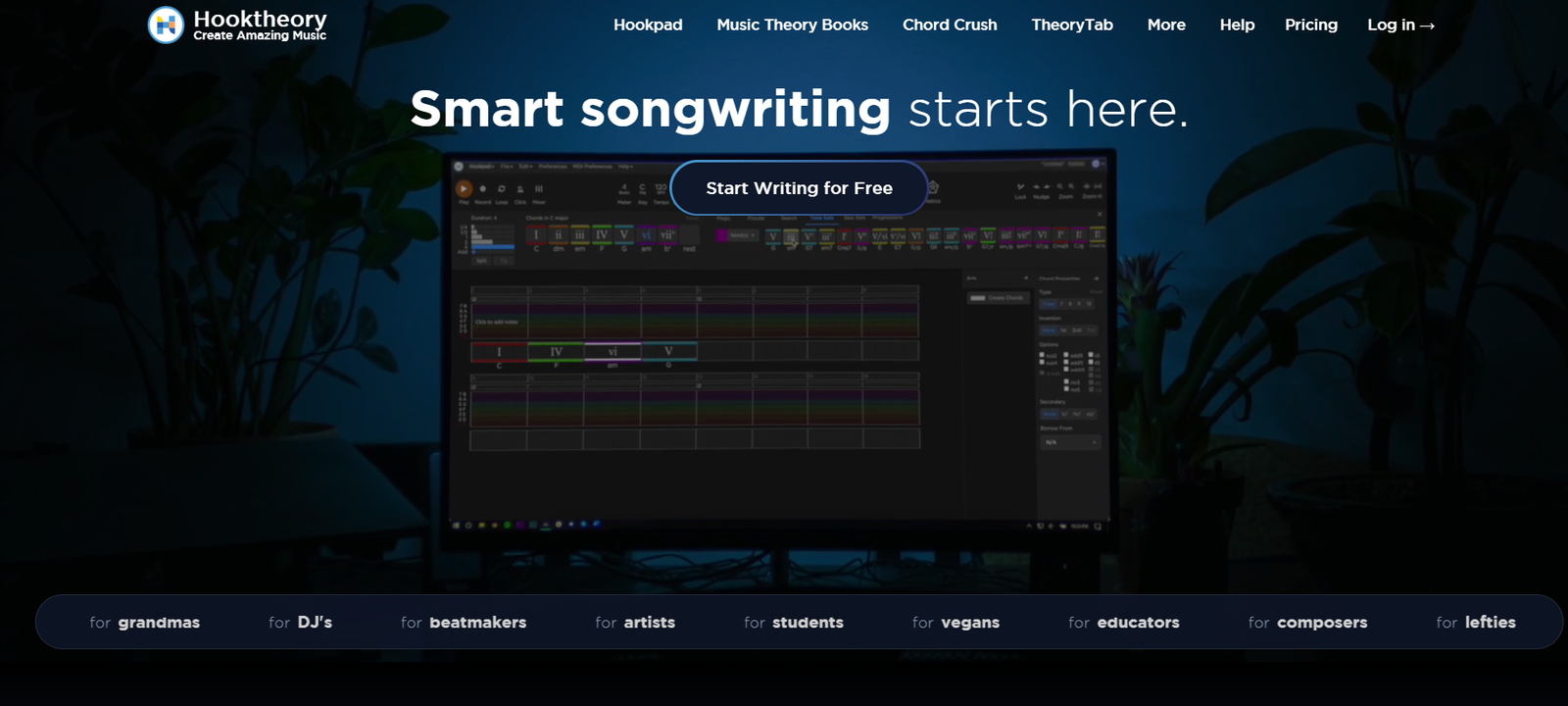The height and width of the screenshot is (706, 1568).
Task: Open the Hookpad menu item
Action: [x=648, y=25]
